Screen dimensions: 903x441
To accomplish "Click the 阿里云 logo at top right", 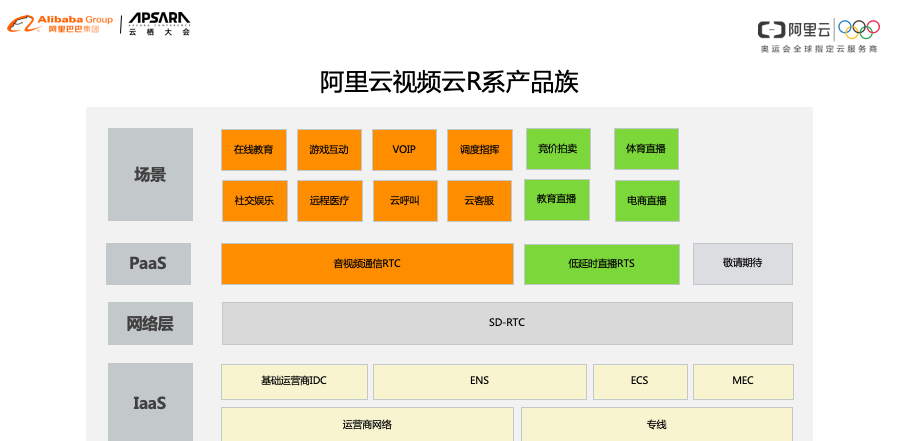I will [x=795, y=29].
